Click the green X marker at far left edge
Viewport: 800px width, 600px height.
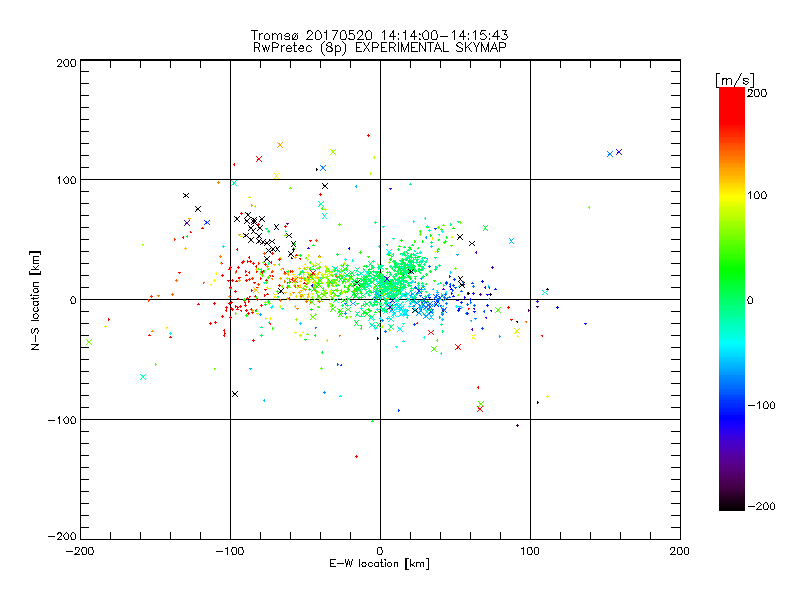(x=89, y=342)
